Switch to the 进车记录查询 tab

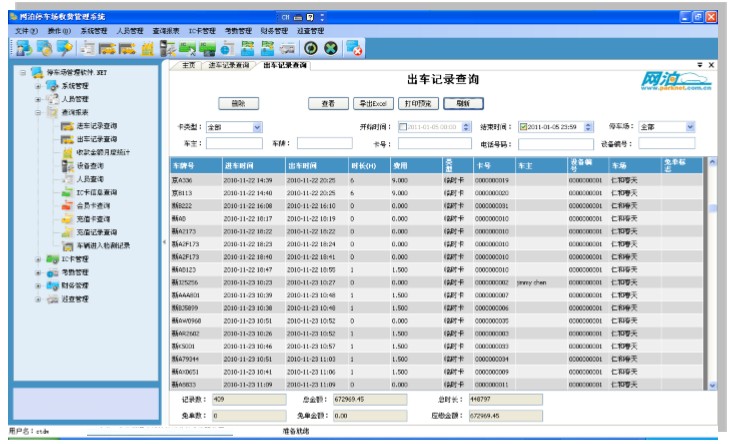pos(229,65)
